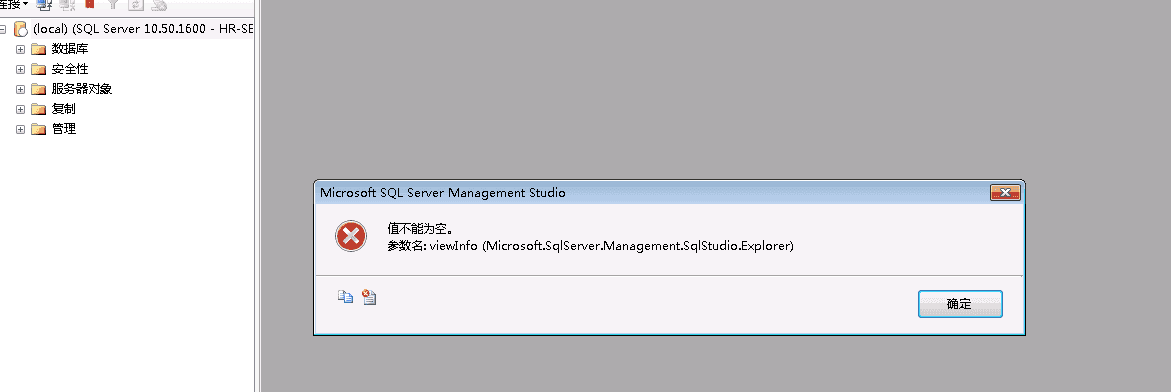Click the filter funnel icon
1171x392 pixels.
tap(113, 4)
